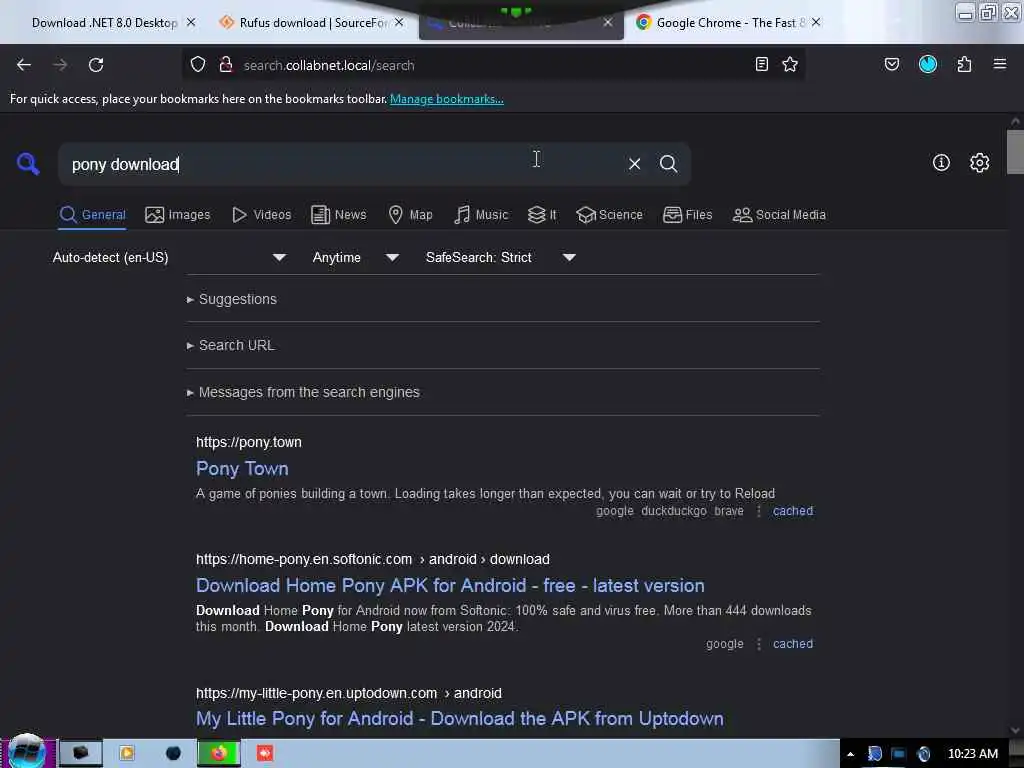Image resolution: width=1024 pixels, height=768 pixels.
Task: Switch to Download .NET 8.0 Desktop tab
Action: click(104, 23)
